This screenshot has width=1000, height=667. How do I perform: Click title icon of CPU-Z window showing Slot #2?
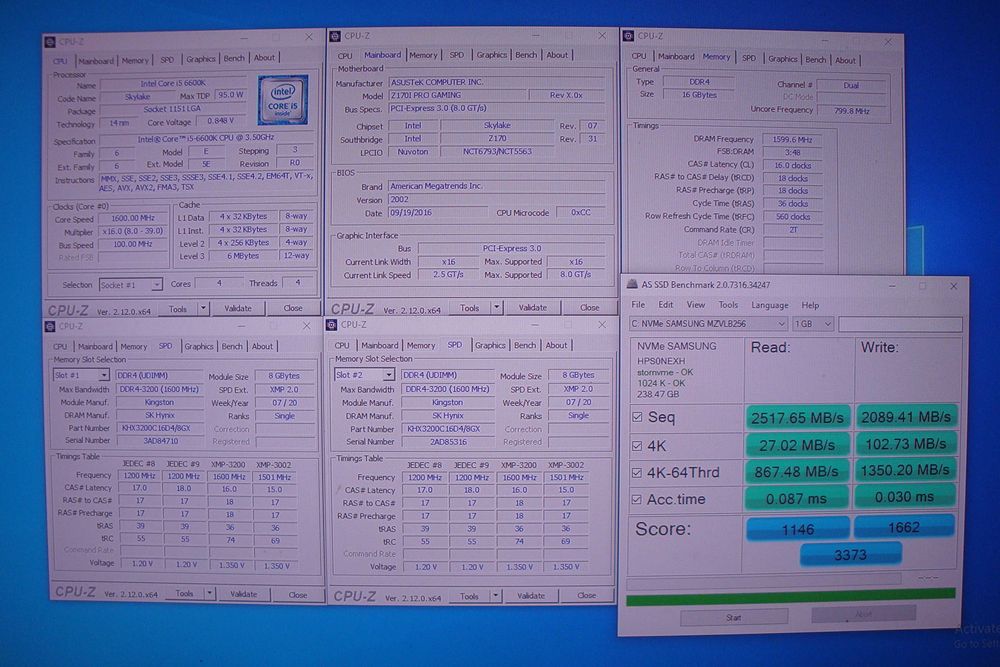click(332, 325)
